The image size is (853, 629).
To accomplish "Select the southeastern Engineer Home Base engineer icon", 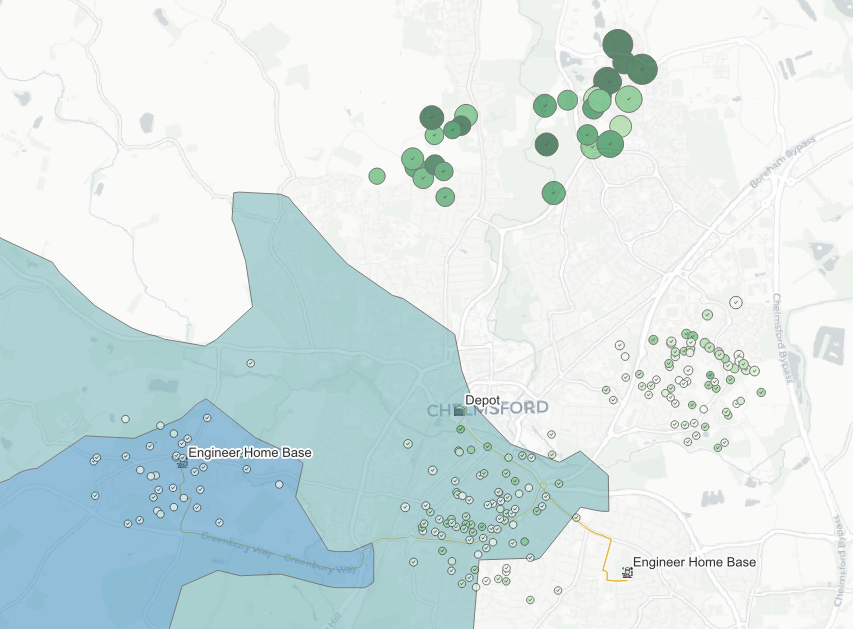I will click(626, 572).
